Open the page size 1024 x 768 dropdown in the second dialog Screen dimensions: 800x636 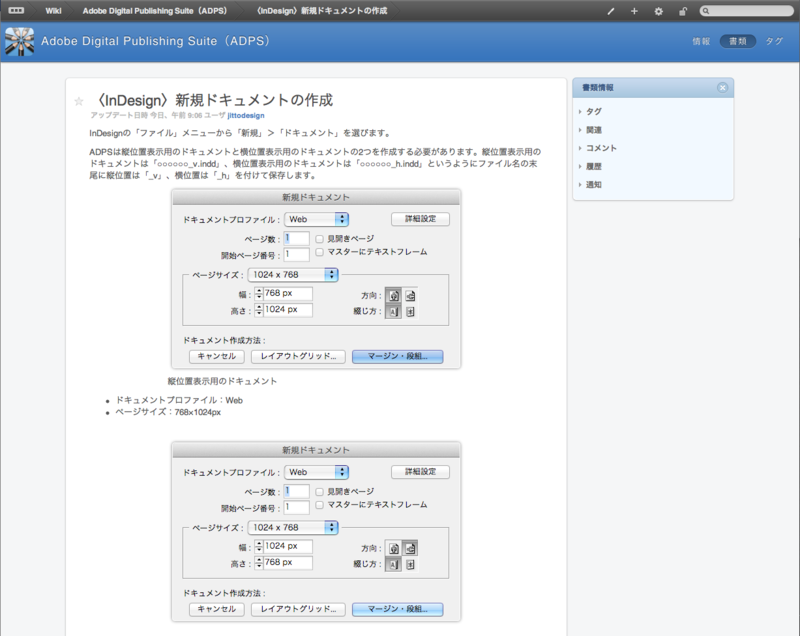click(x=293, y=527)
